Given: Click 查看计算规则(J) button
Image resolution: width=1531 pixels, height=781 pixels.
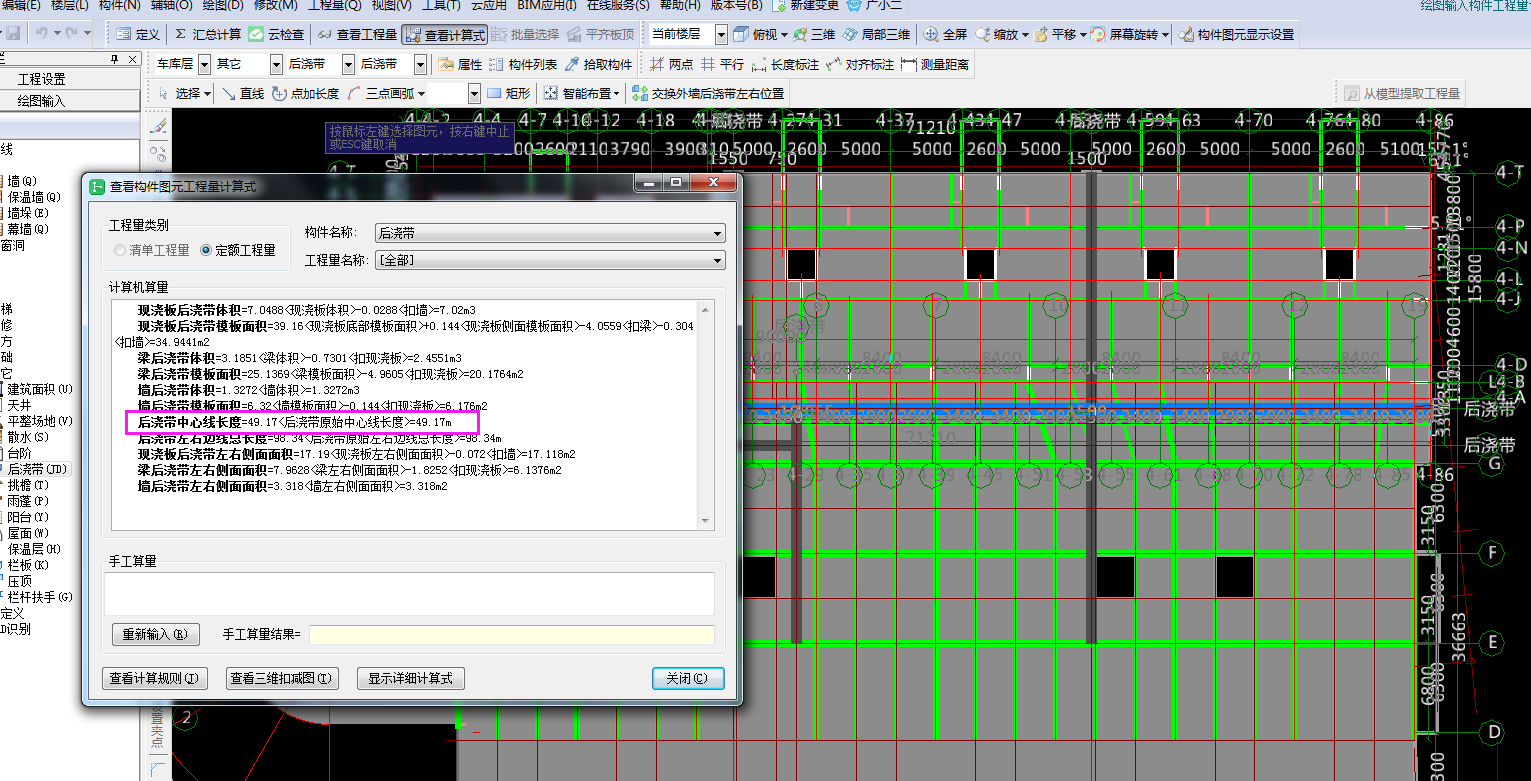Looking at the screenshot, I should click(155, 678).
